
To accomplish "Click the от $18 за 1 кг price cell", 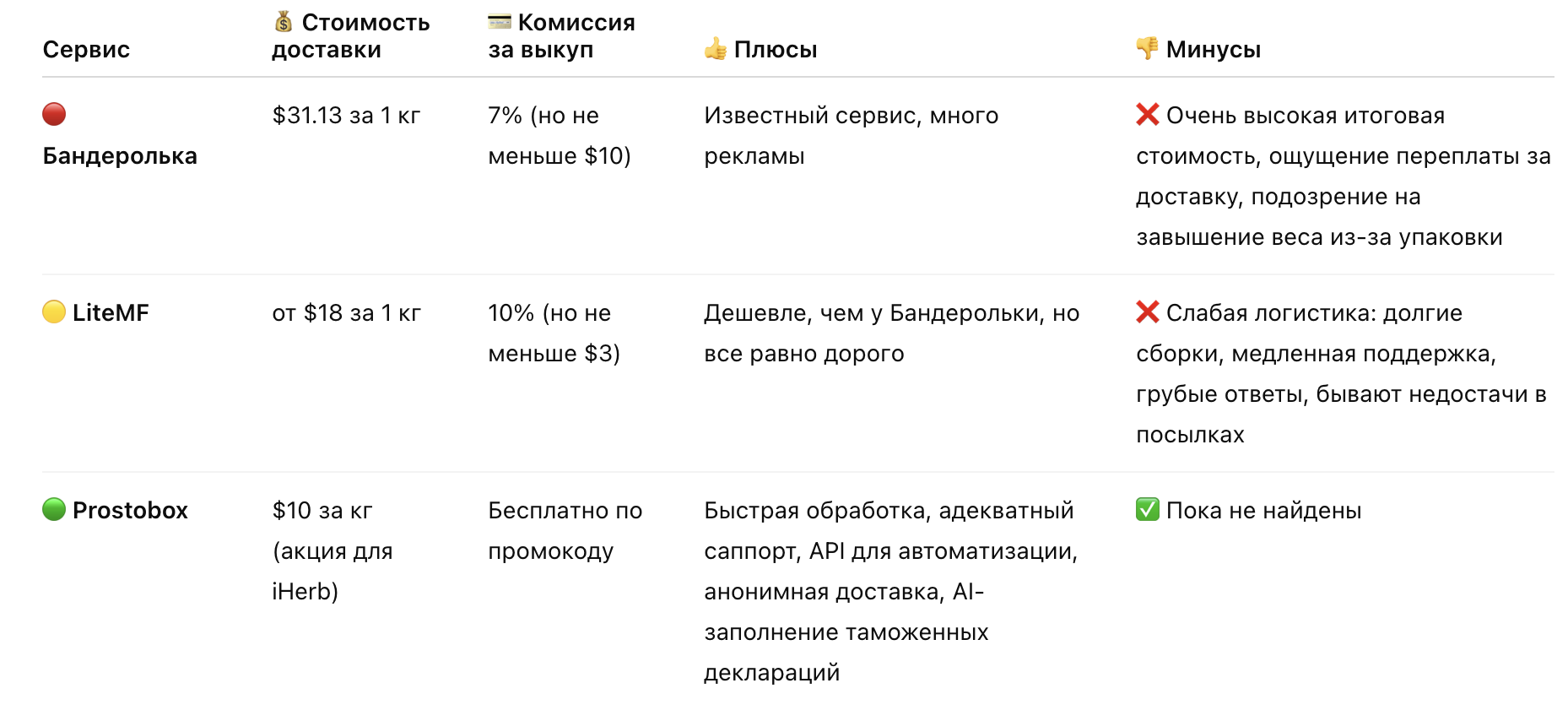I will pyautogui.click(x=346, y=313).
